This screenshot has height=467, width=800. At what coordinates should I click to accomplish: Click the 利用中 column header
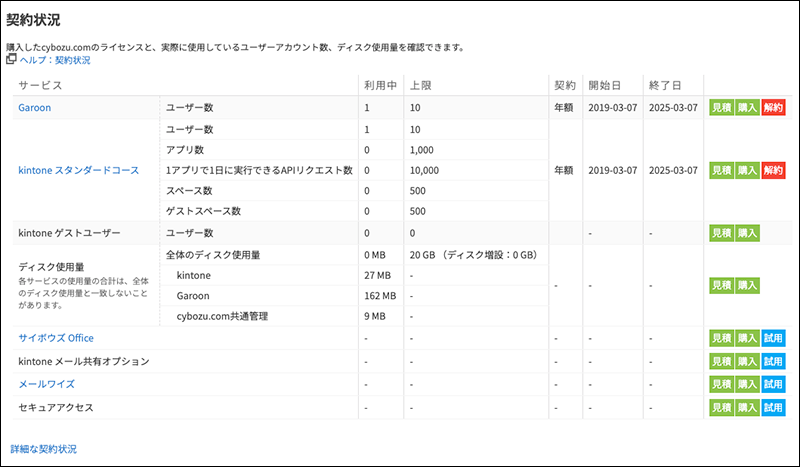pos(380,85)
